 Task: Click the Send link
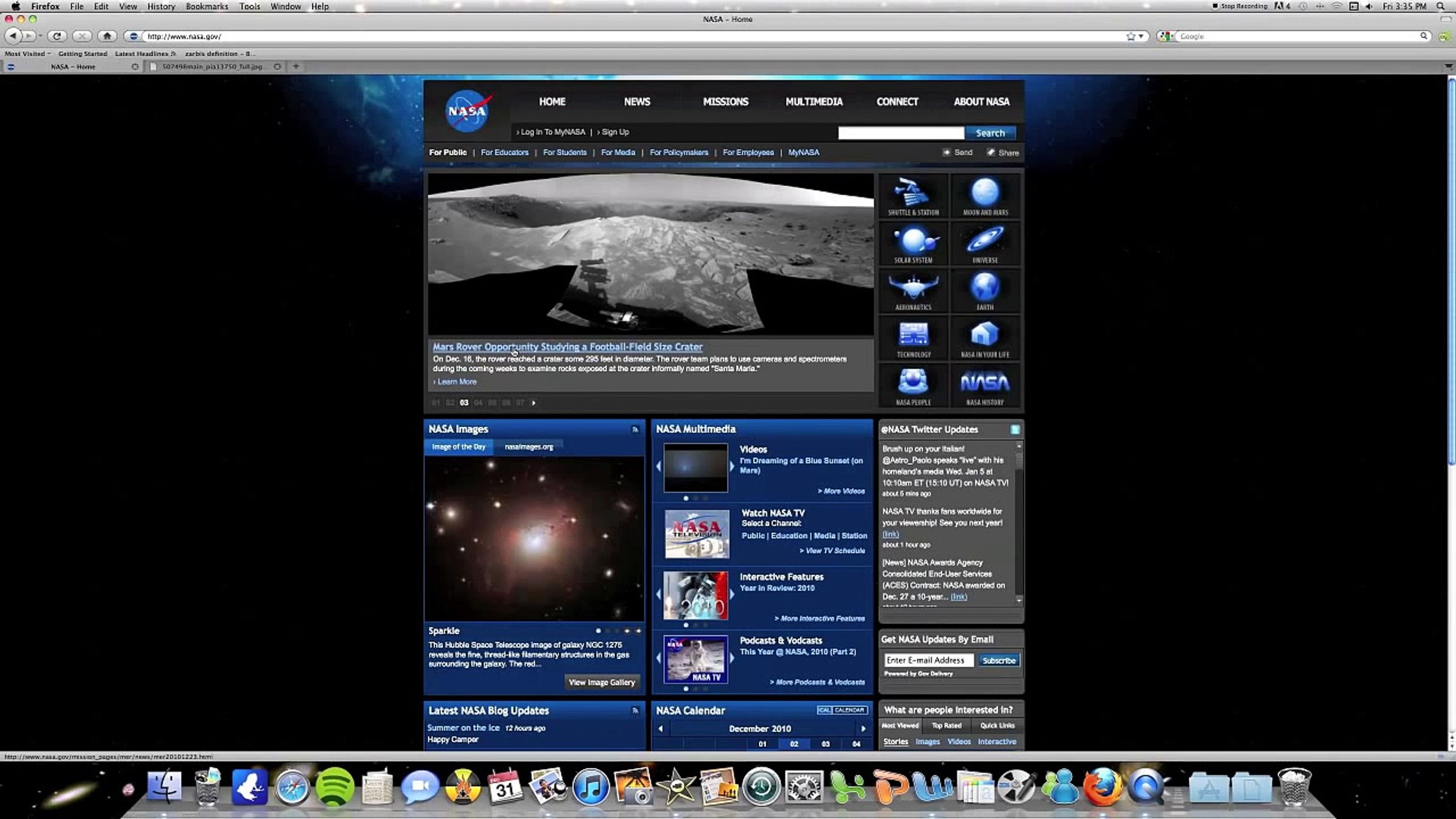958,152
